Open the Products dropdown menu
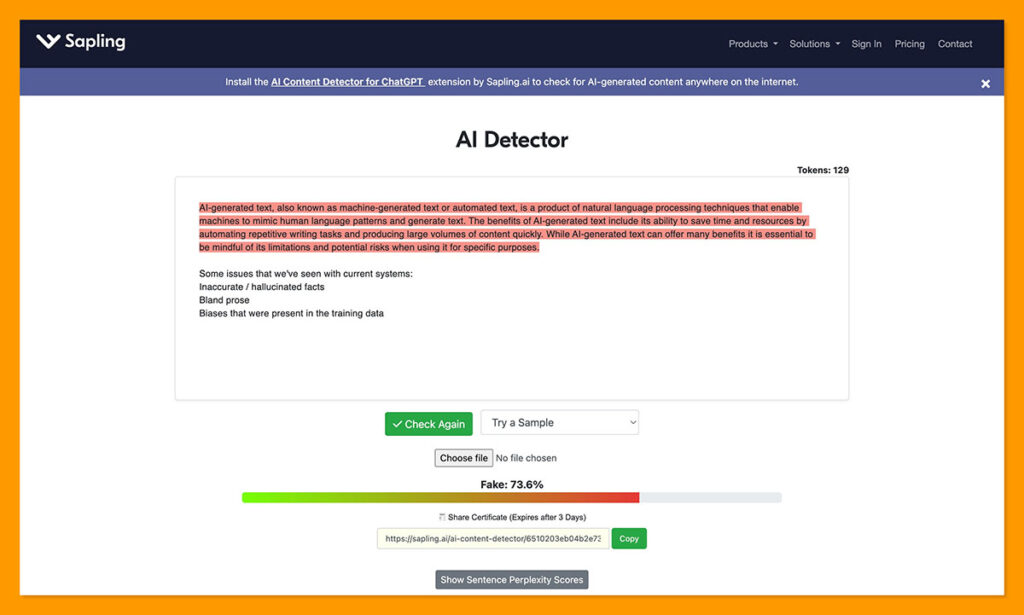Viewport: 1024px width, 615px height. coord(753,44)
